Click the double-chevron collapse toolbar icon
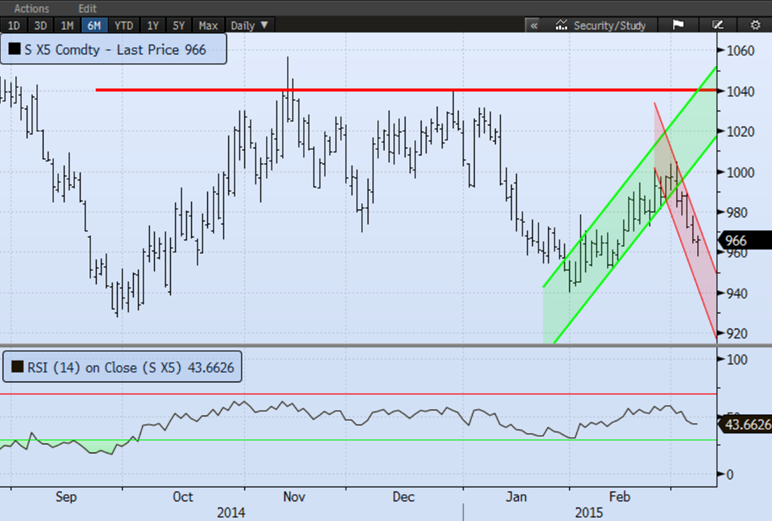 tap(533, 25)
